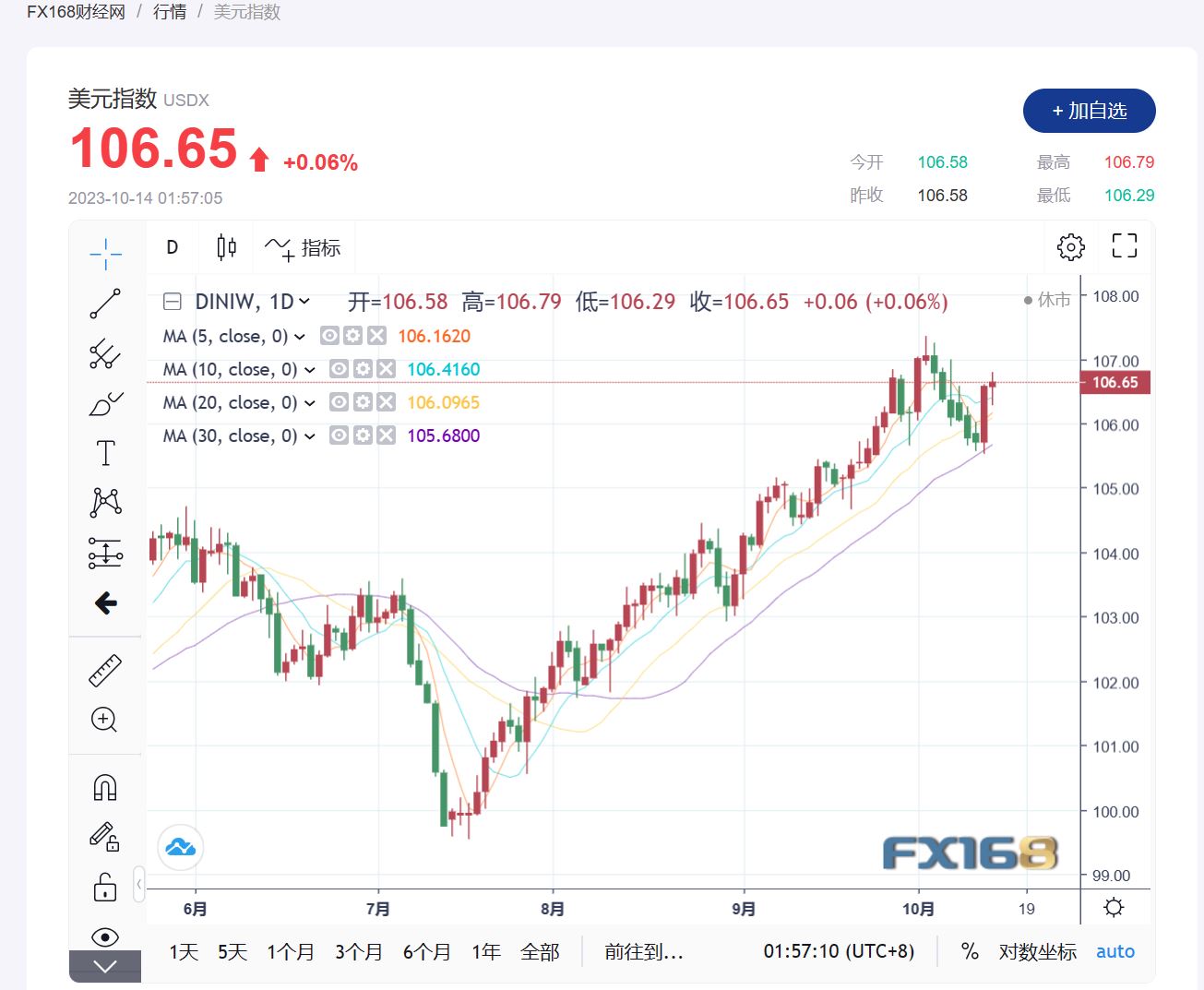Image resolution: width=1204 pixels, height=990 pixels.
Task: Click the ruler measure tool
Action: 105,670
